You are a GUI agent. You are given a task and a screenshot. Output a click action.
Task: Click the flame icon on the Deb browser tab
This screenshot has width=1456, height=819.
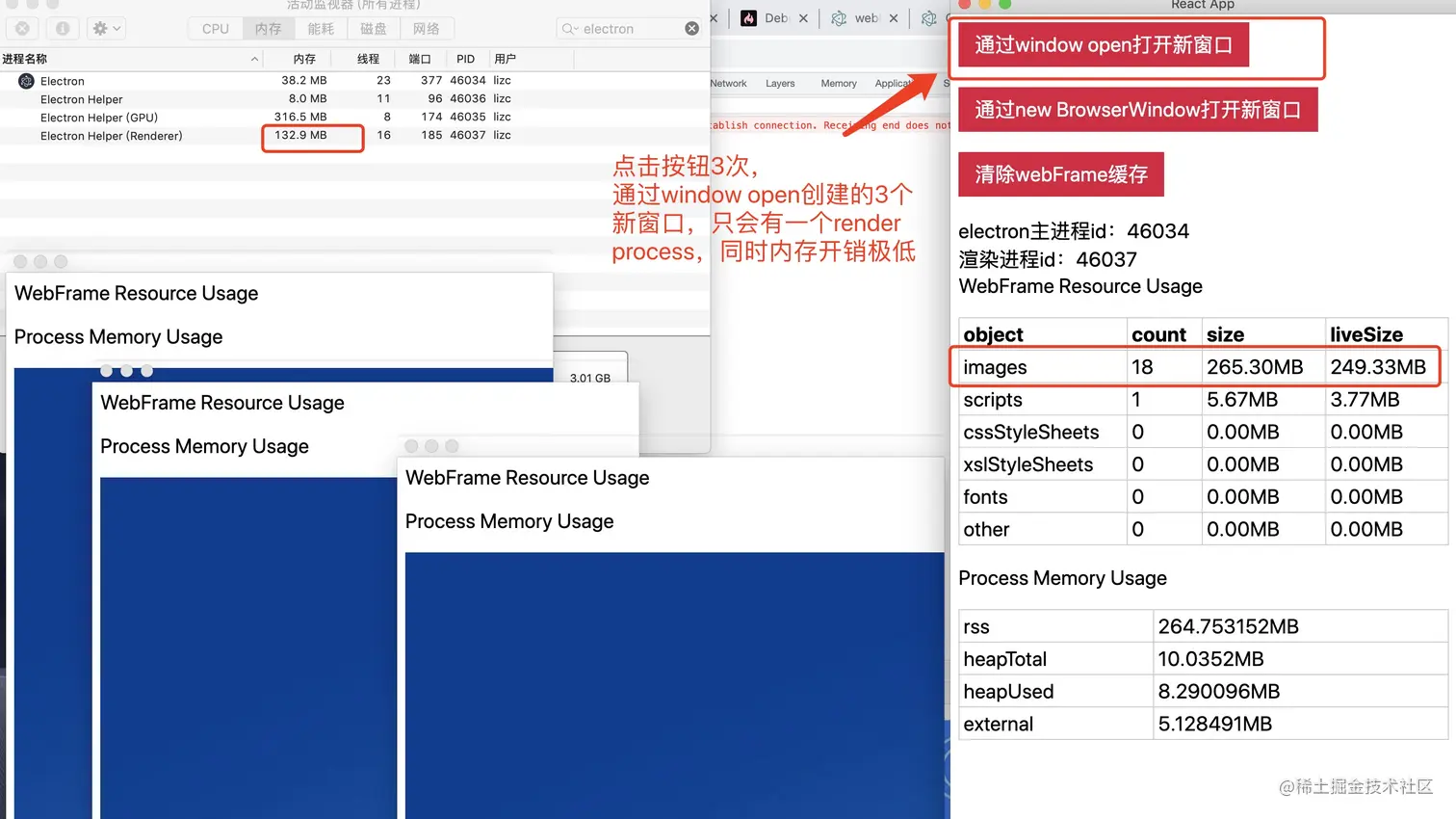click(x=749, y=18)
